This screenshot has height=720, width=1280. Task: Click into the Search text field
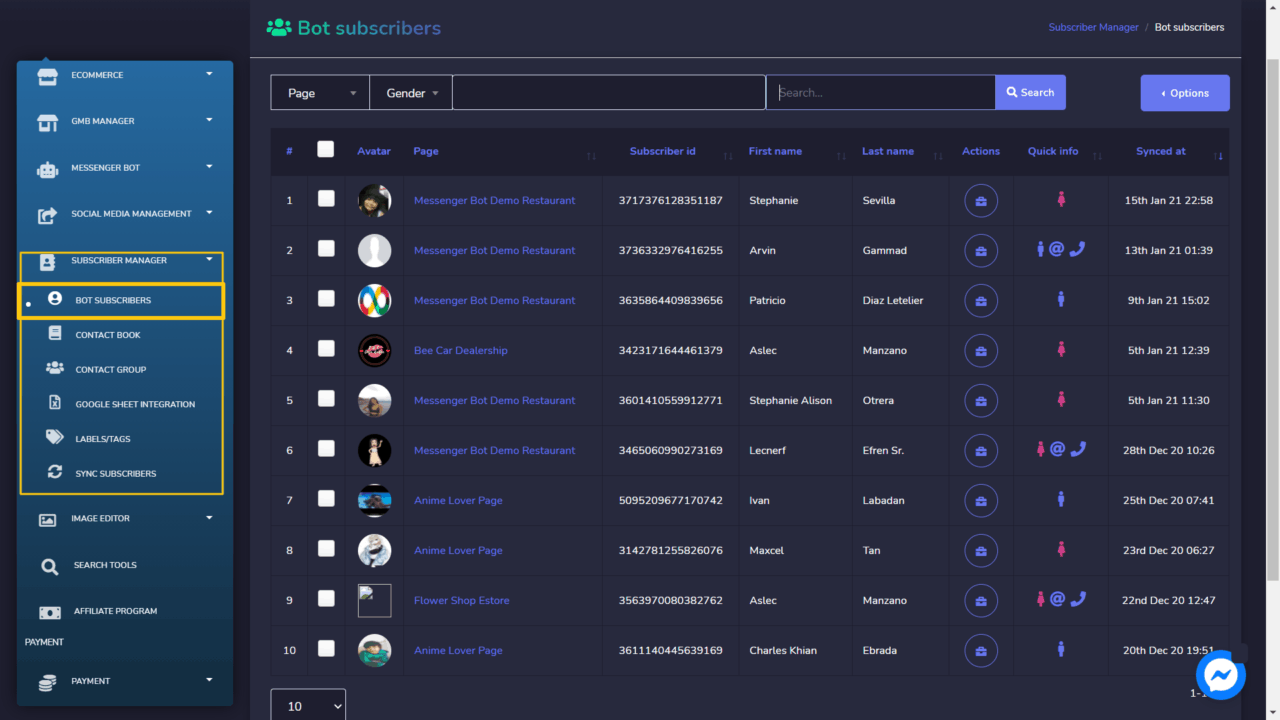881,93
